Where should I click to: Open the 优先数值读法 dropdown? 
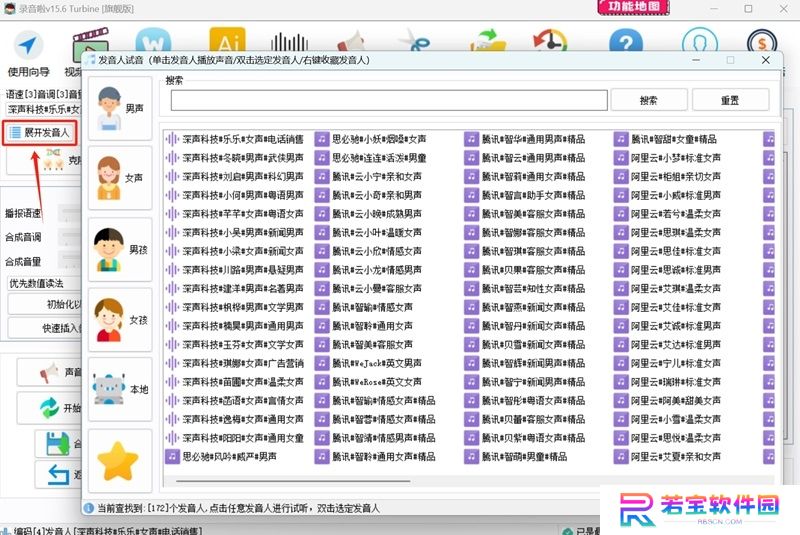tap(43, 284)
